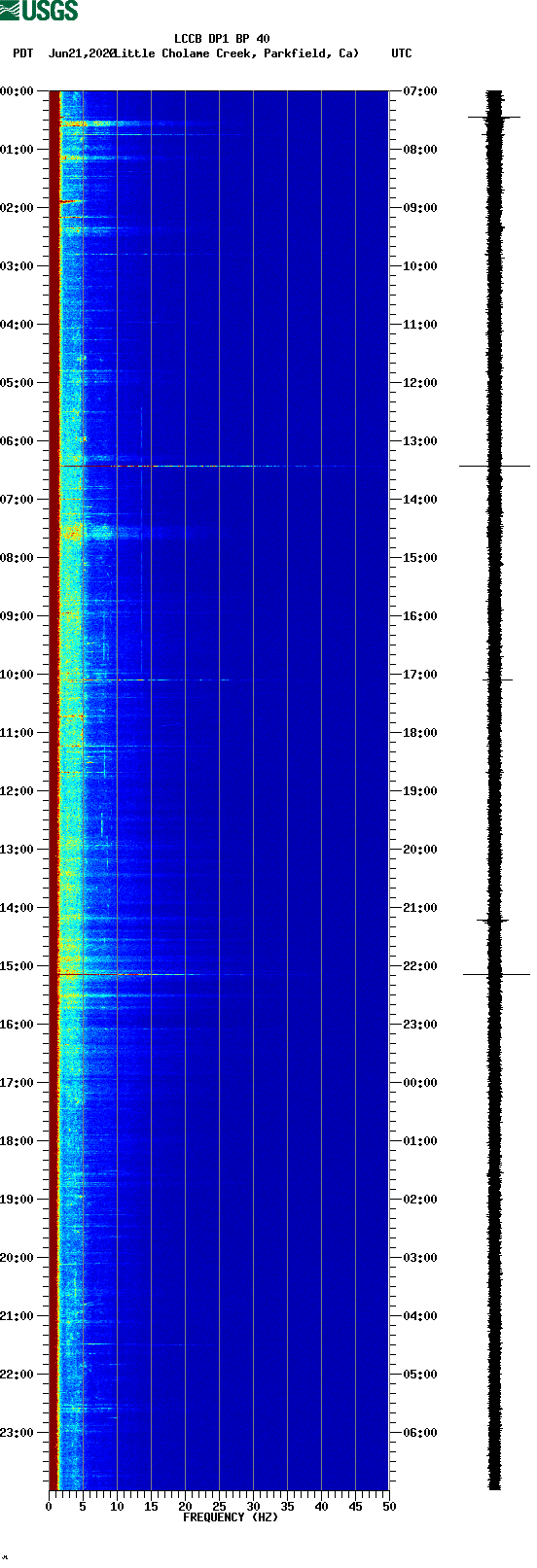
Task: Click the PDT timezone label
Action: click(23, 53)
